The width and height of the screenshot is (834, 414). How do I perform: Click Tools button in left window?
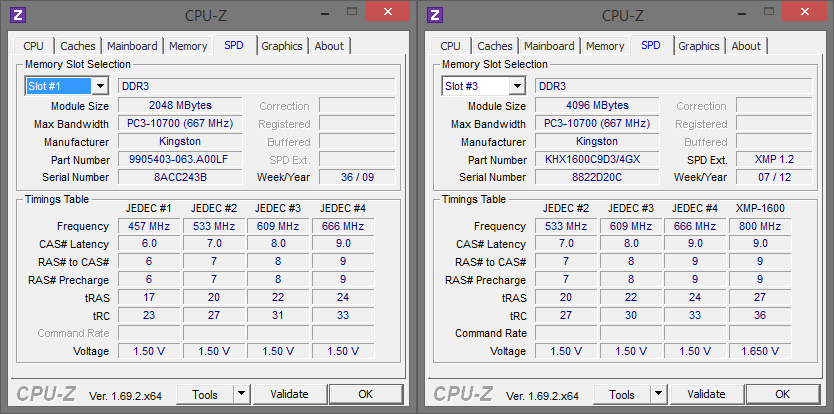[205, 395]
